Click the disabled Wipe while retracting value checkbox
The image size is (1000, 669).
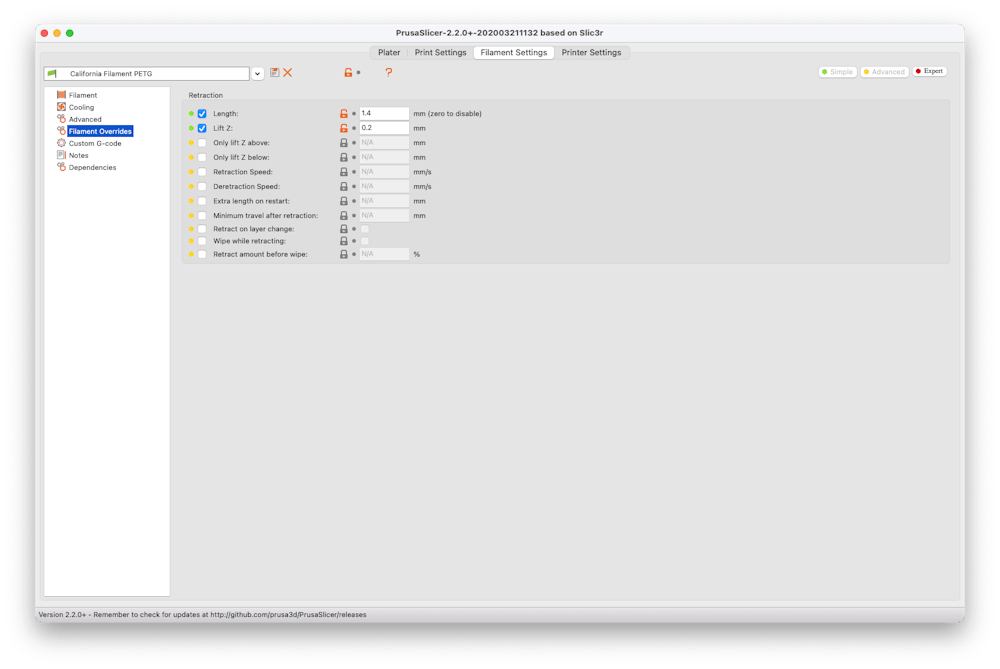(365, 241)
